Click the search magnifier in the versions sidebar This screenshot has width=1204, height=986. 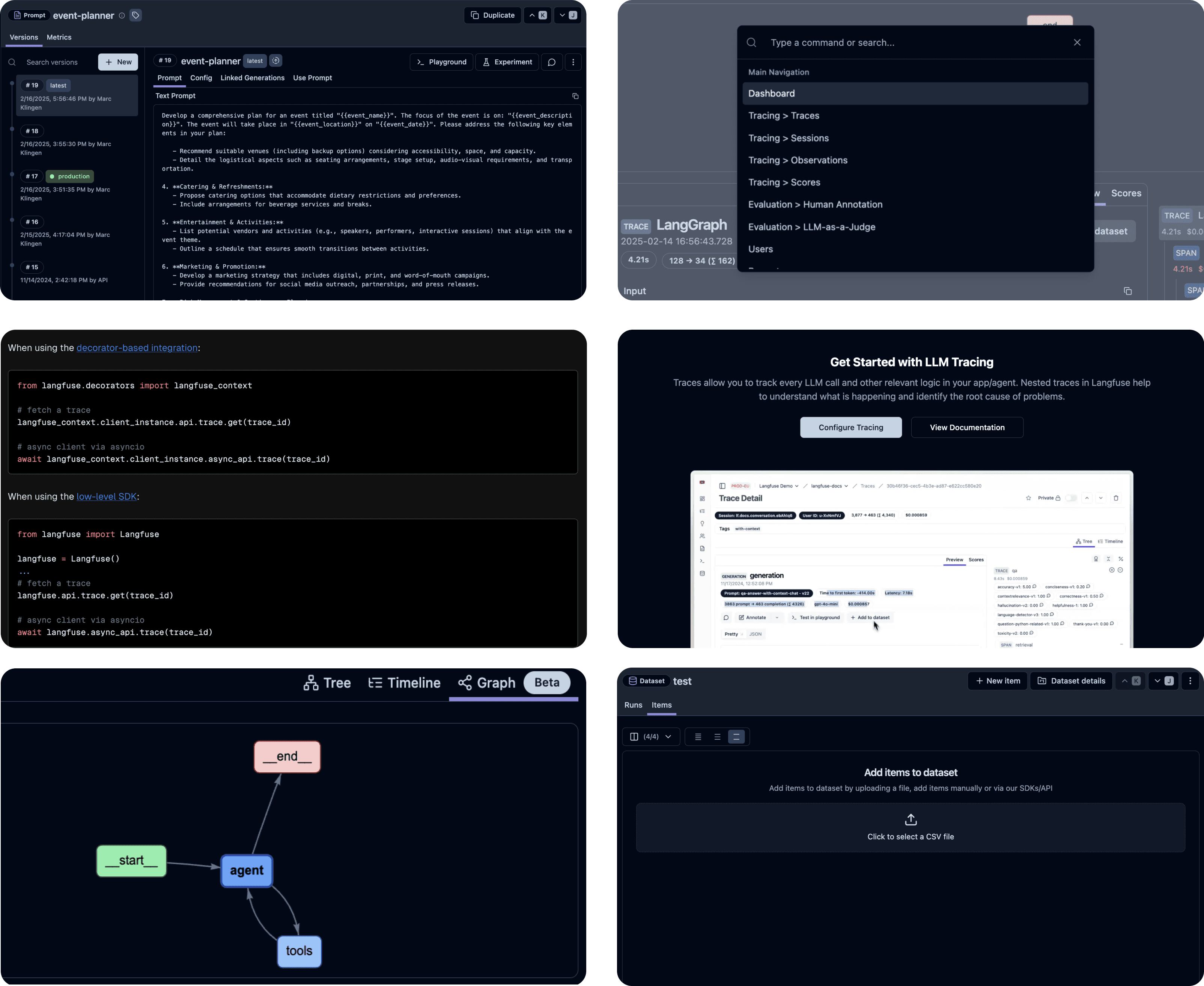12,62
